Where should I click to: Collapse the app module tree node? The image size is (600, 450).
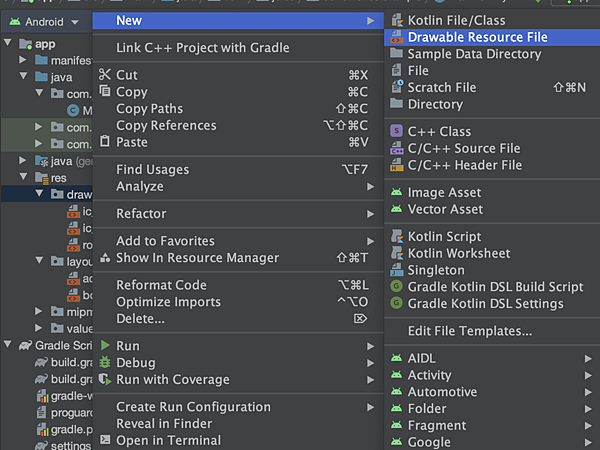(7, 42)
